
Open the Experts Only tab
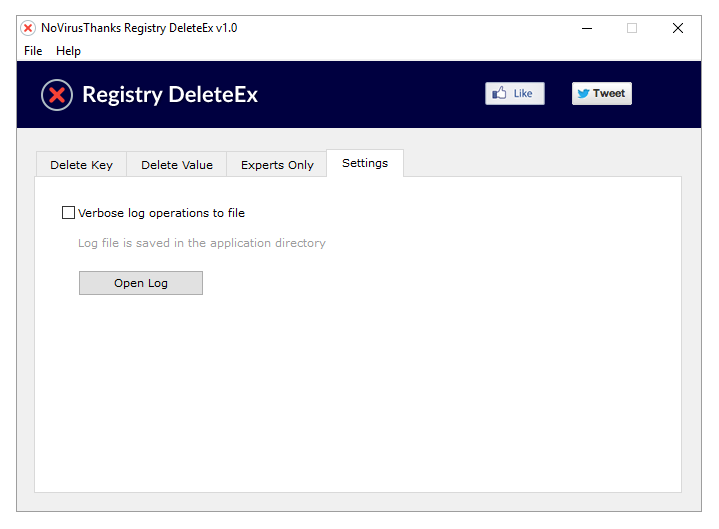277,165
